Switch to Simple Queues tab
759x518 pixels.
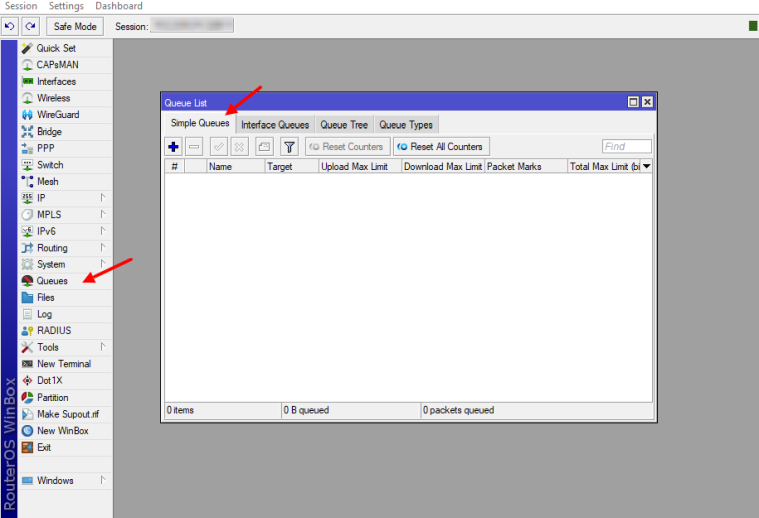click(200, 123)
